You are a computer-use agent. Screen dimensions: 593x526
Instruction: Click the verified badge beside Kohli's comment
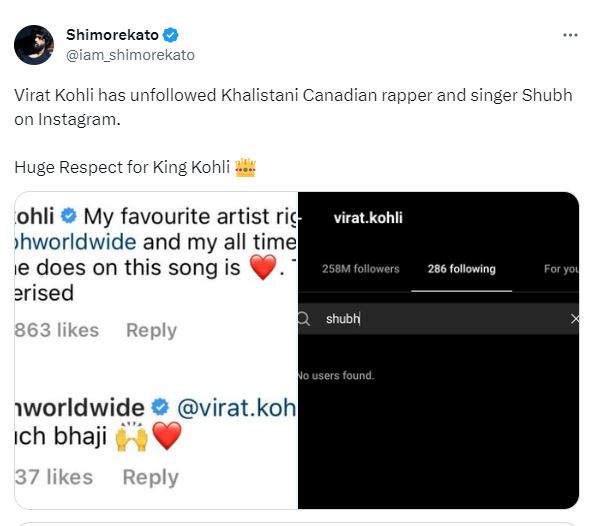point(69,216)
